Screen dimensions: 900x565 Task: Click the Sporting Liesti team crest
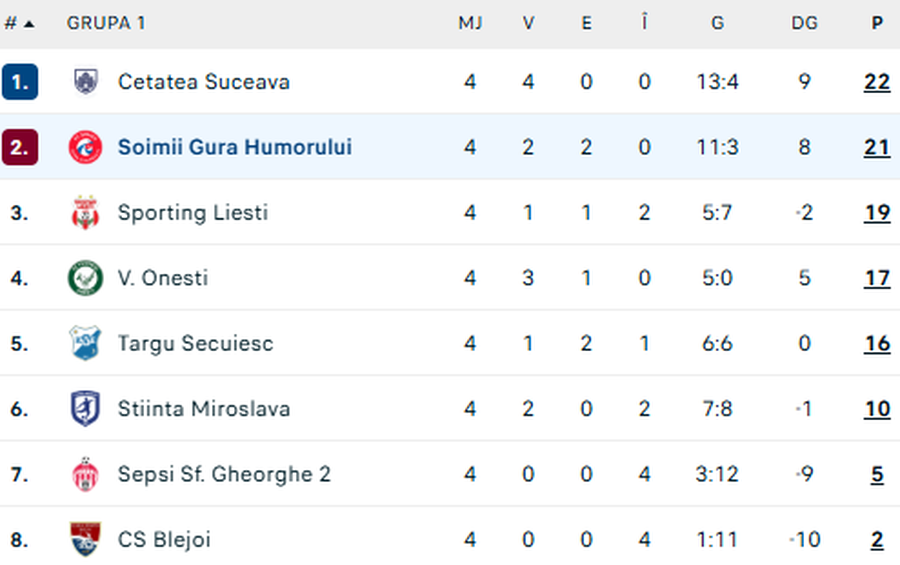86,213
